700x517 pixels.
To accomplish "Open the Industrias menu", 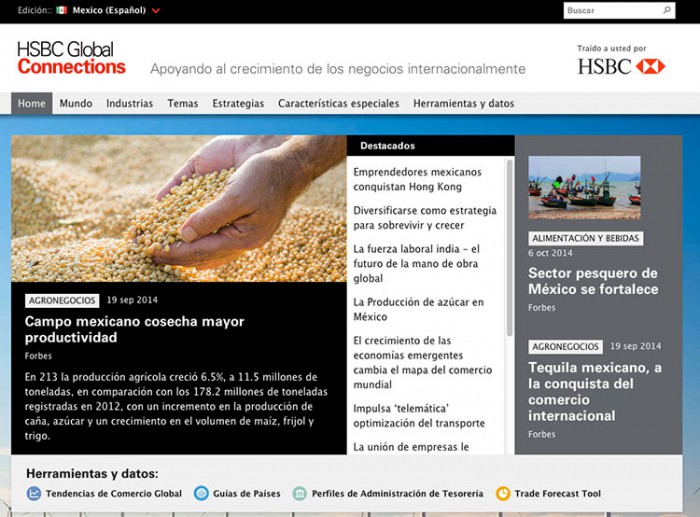I will tap(130, 103).
